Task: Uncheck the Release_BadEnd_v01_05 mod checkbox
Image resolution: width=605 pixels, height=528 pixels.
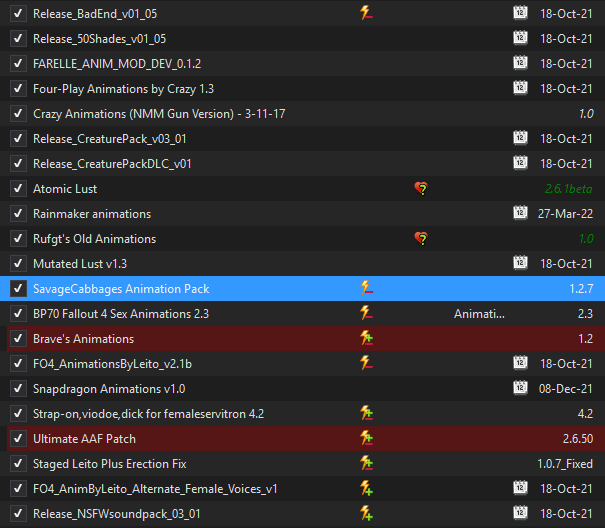Action: click(x=18, y=14)
